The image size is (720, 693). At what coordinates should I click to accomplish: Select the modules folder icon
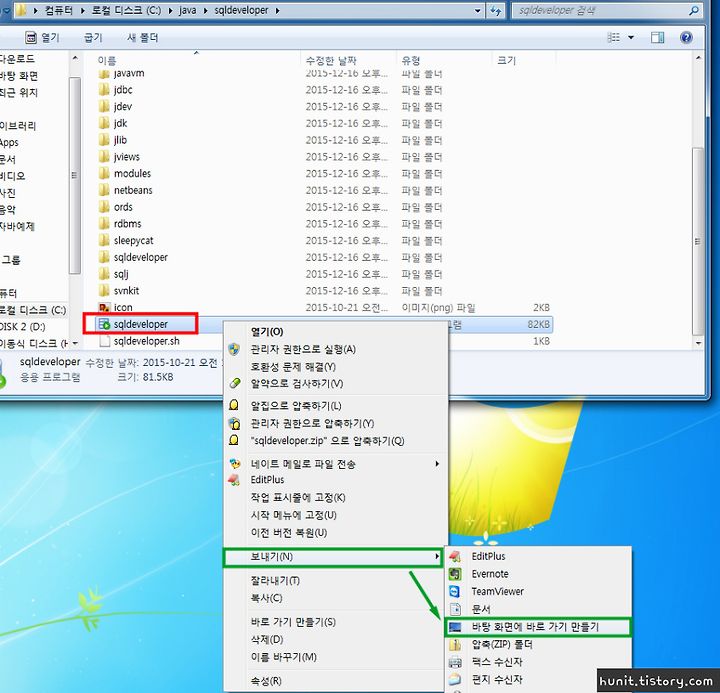coord(104,173)
